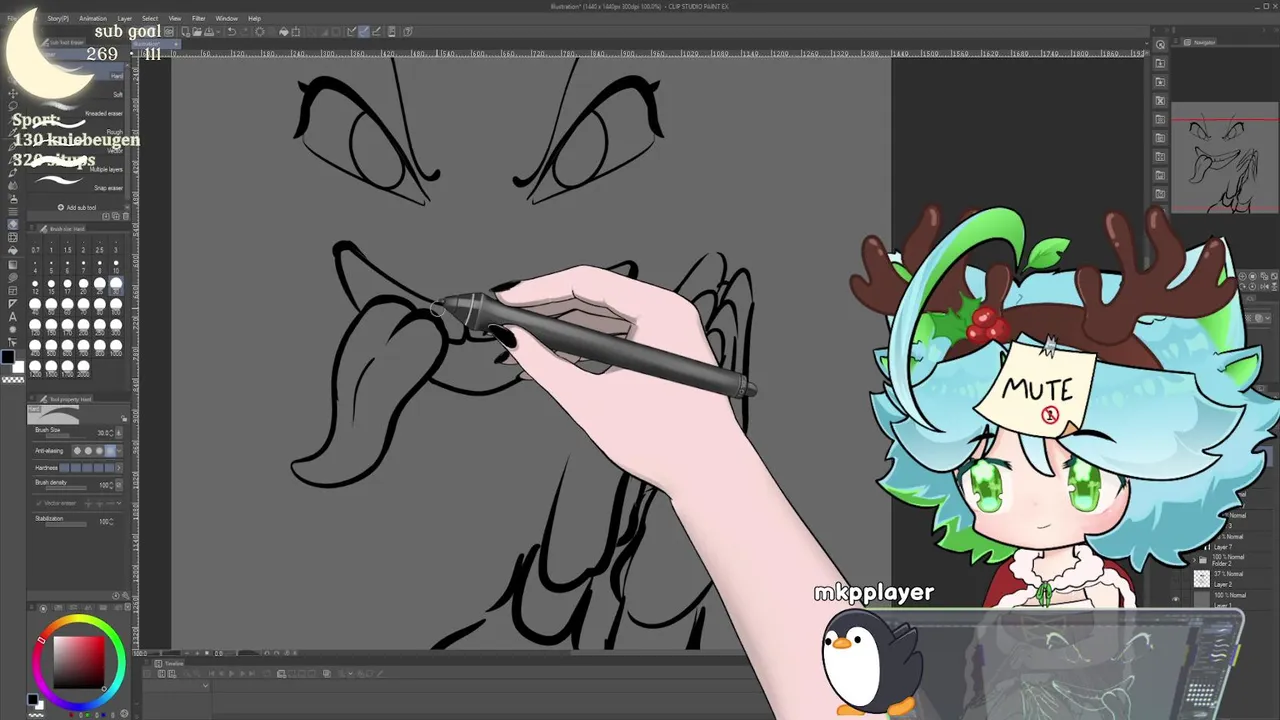Click the Clear (sun-shaped) toolbar icon
The image size is (1280, 720).
pyautogui.click(x=259, y=32)
